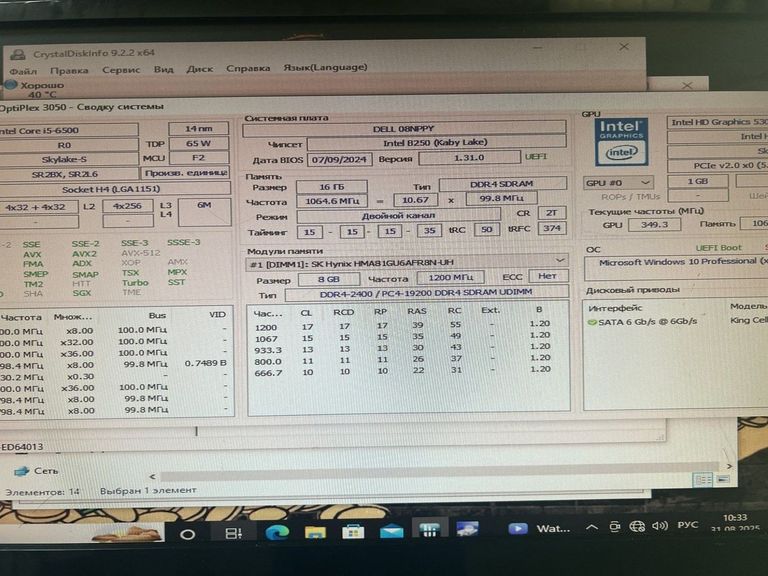
Task: Open File Explorer from the taskbar
Action: [x=315, y=532]
